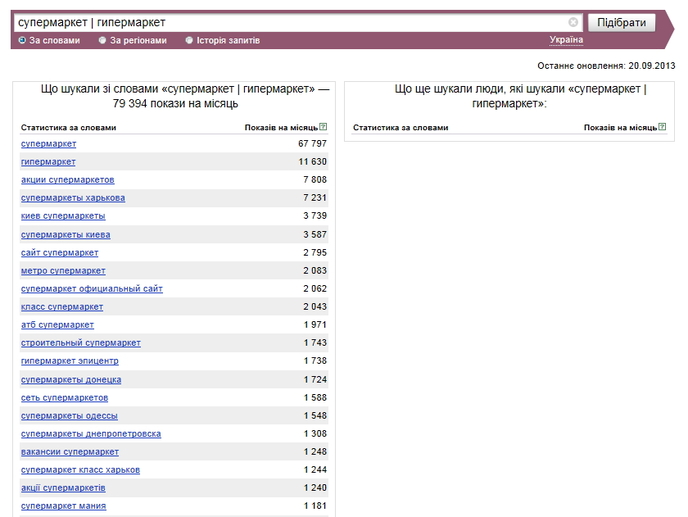688x517 pixels.
Task: Click the value '1 248' in the table
Action: pyautogui.click(x=315, y=452)
